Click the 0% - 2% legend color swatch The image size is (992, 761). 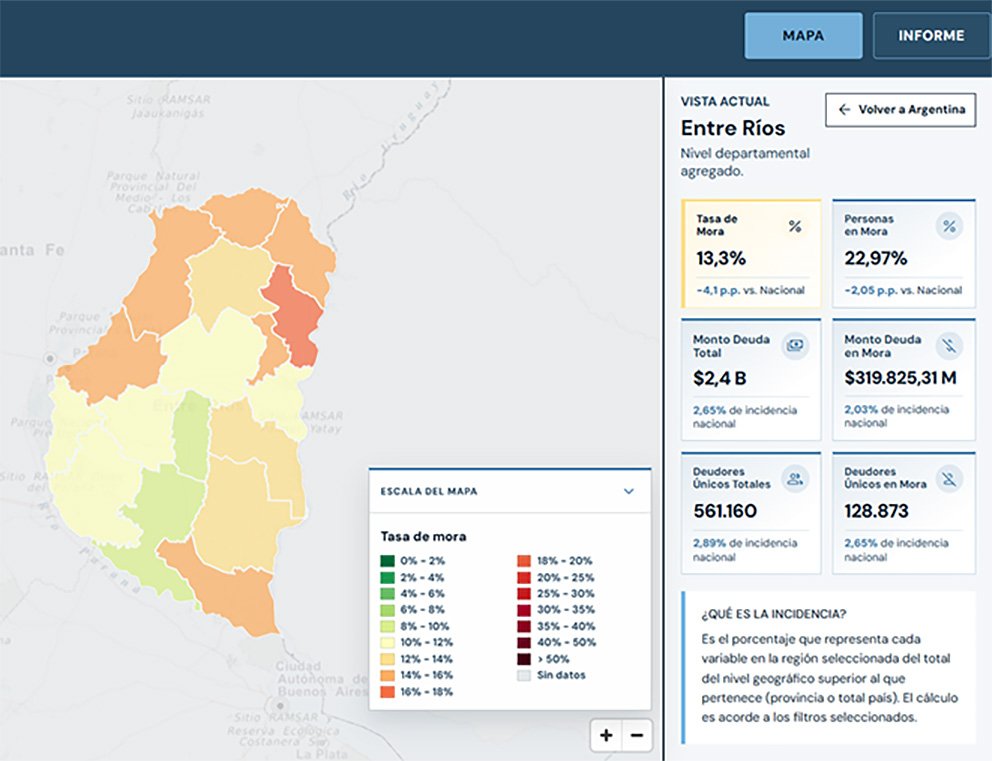click(x=387, y=561)
